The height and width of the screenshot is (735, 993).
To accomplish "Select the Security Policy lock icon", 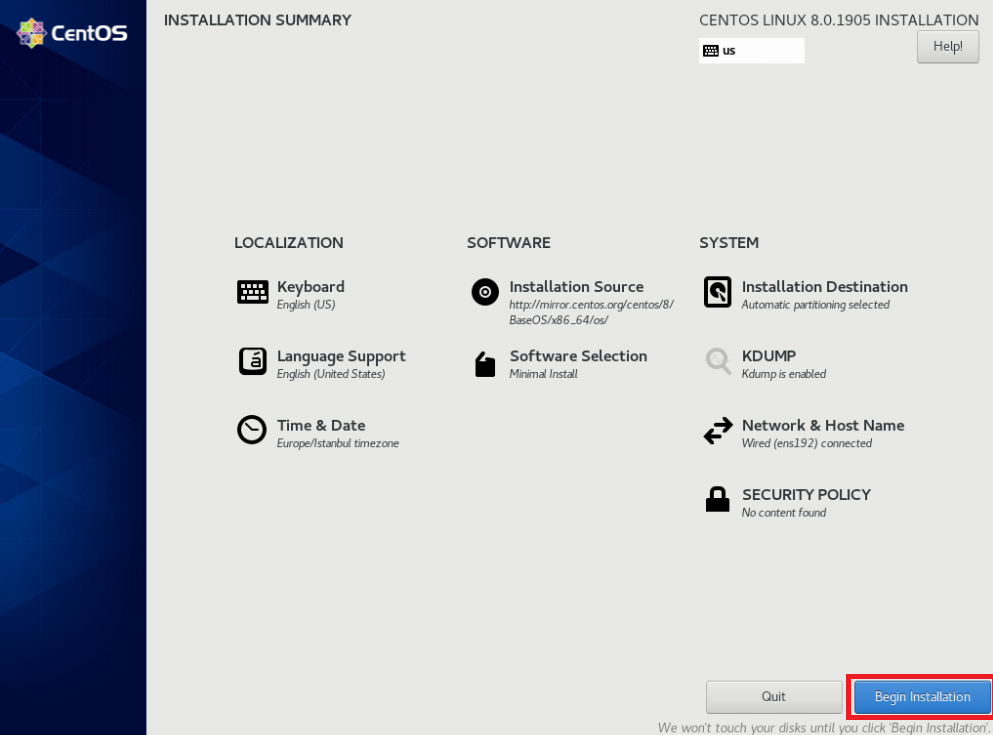I will tap(718, 499).
